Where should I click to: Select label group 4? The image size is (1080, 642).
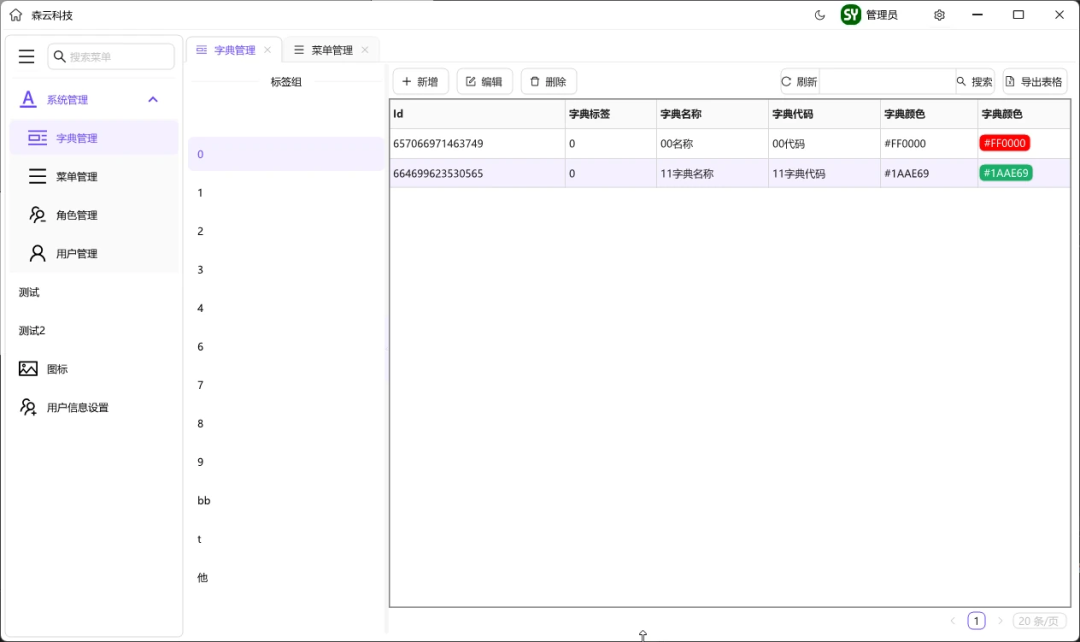286,308
